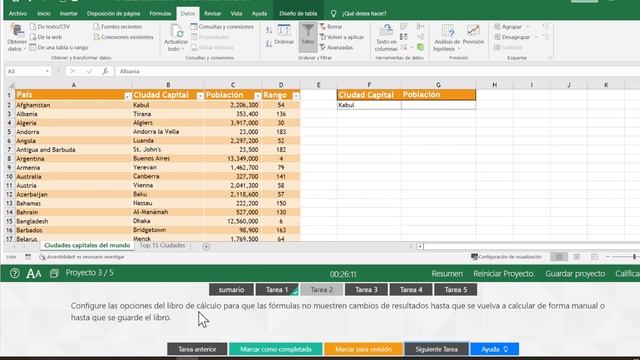The width and height of the screenshot is (640, 360).
Task: Choose De una tabla o rango
Action: 58,47
